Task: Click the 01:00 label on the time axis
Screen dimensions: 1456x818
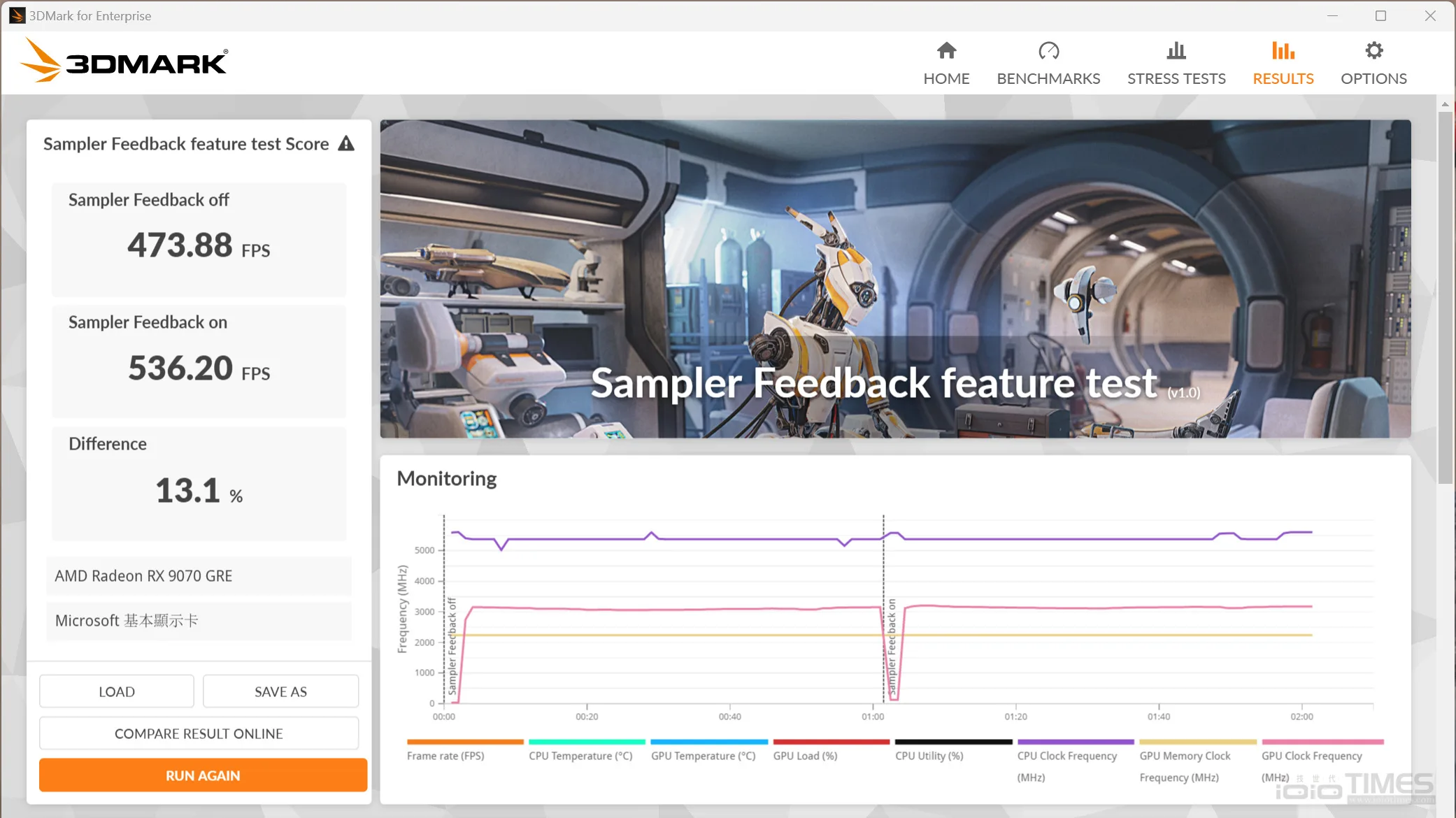Action: pyautogui.click(x=873, y=717)
